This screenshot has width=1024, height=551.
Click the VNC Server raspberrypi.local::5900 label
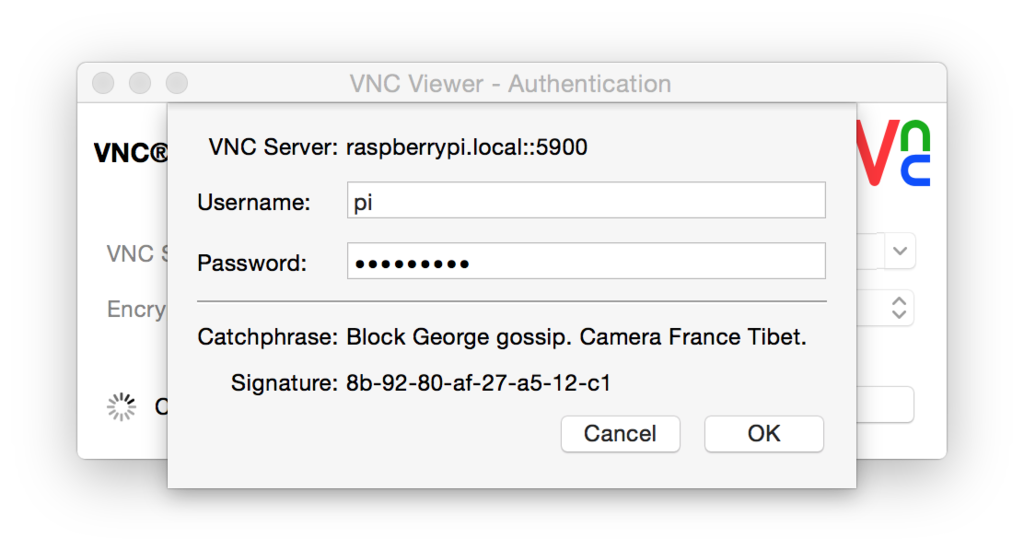[398, 148]
